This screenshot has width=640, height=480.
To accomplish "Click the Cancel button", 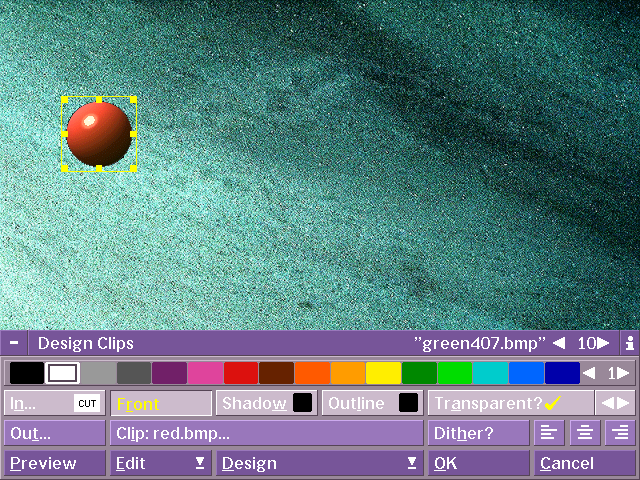I will click(584, 463).
